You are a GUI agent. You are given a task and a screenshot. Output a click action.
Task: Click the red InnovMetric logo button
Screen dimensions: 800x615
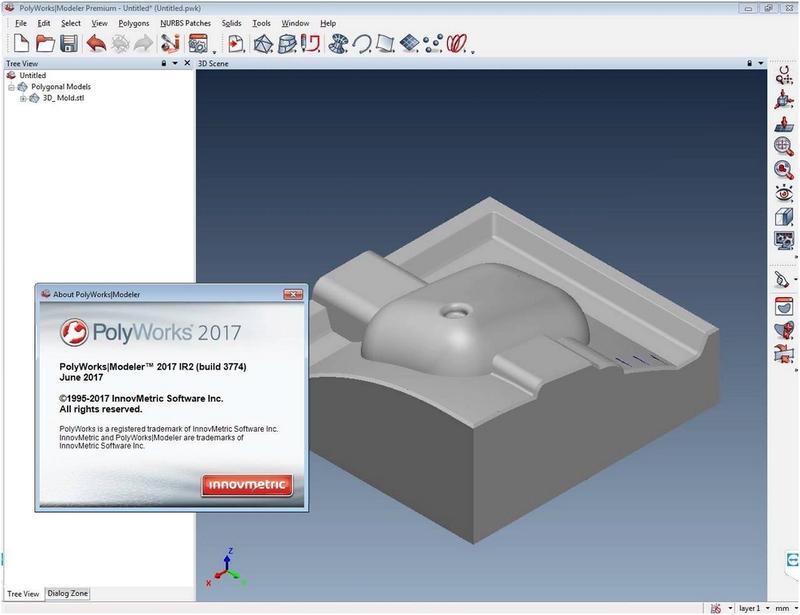coord(246,486)
